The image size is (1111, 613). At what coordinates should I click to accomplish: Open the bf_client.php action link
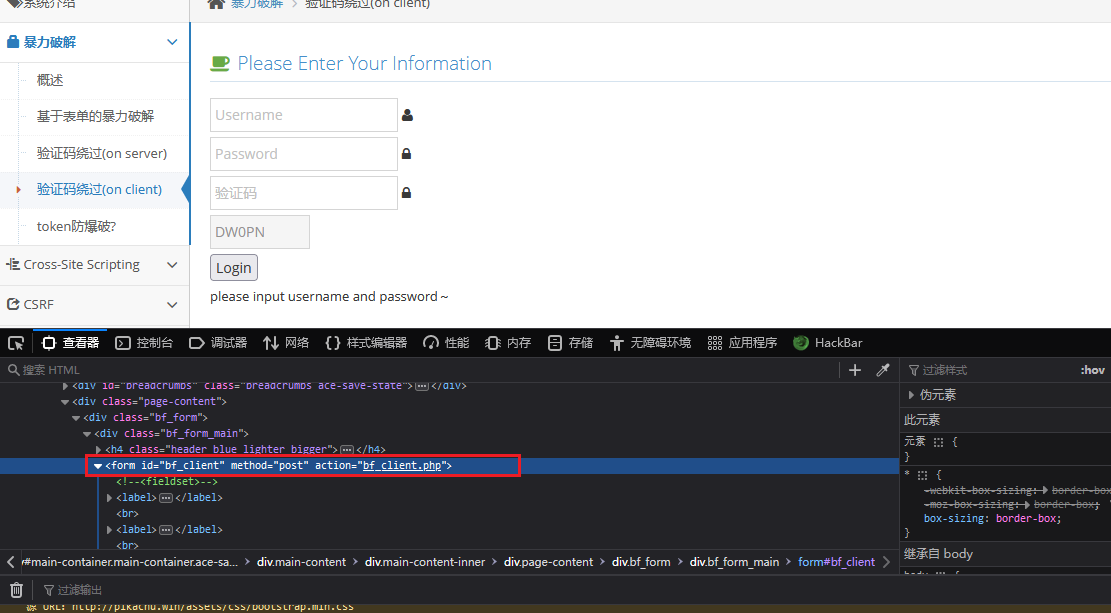click(x=402, y=466)
